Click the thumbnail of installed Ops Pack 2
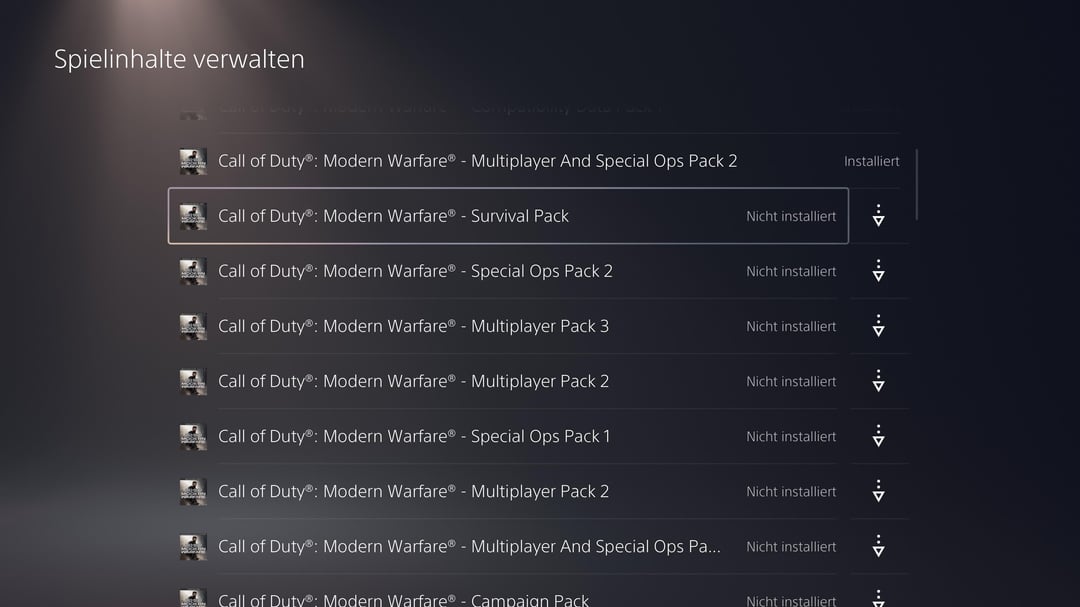 (x=193, y=161)
